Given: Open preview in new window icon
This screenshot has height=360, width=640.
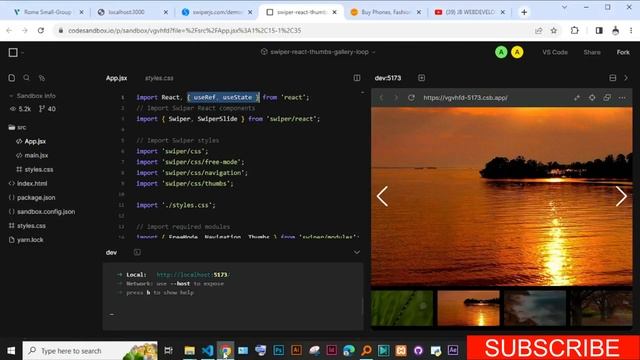Looking at the screenshot, I should 607,98.
